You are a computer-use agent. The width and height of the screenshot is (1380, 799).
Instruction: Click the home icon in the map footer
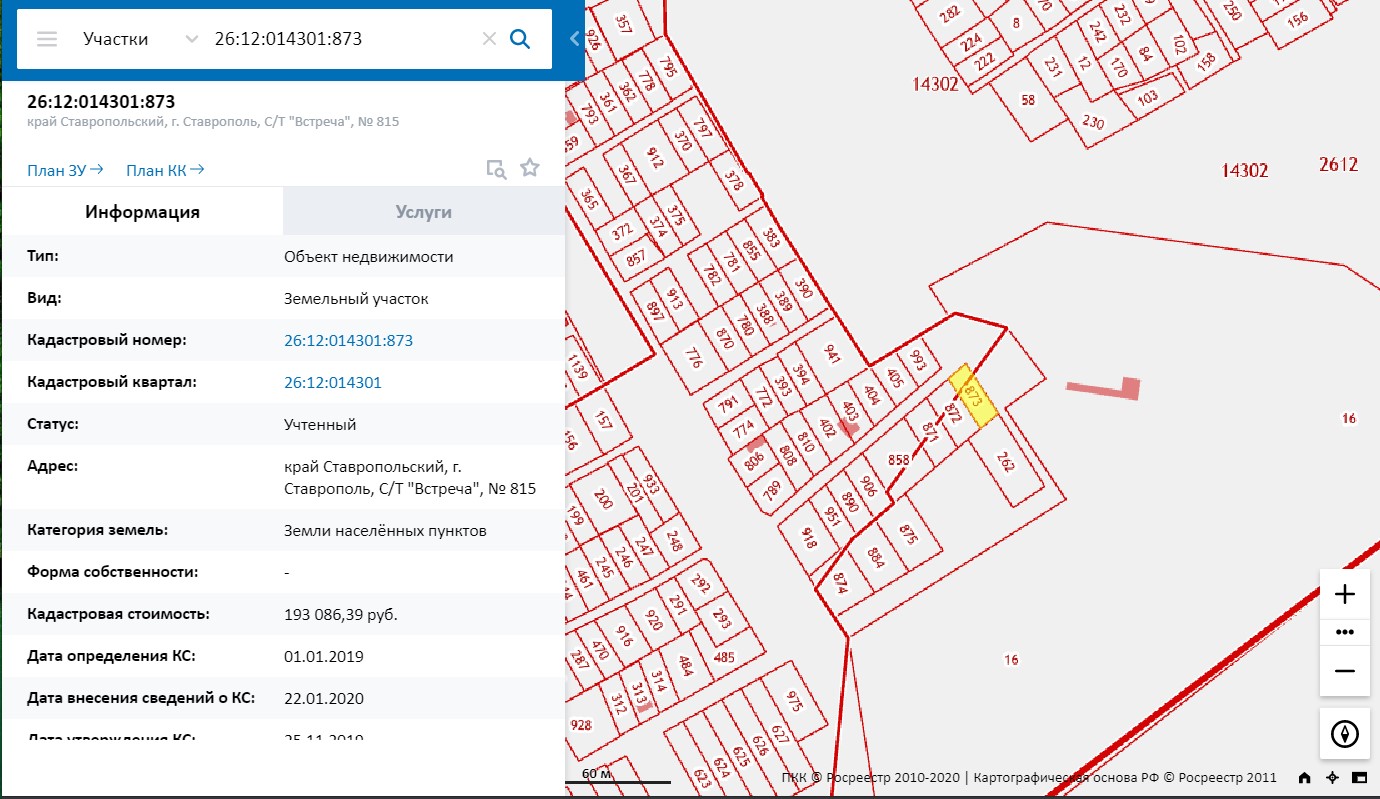click(x=1305, y=778)
